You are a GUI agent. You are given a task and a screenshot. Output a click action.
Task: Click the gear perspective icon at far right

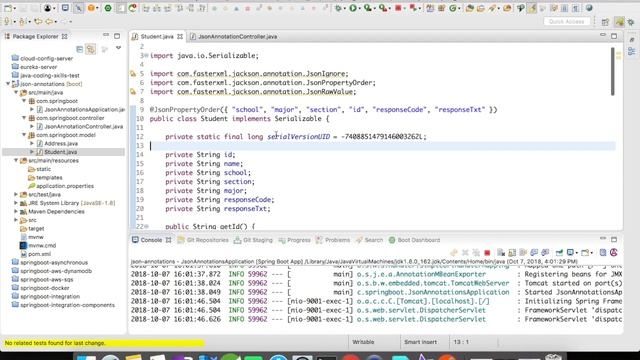tap(631, 22)
